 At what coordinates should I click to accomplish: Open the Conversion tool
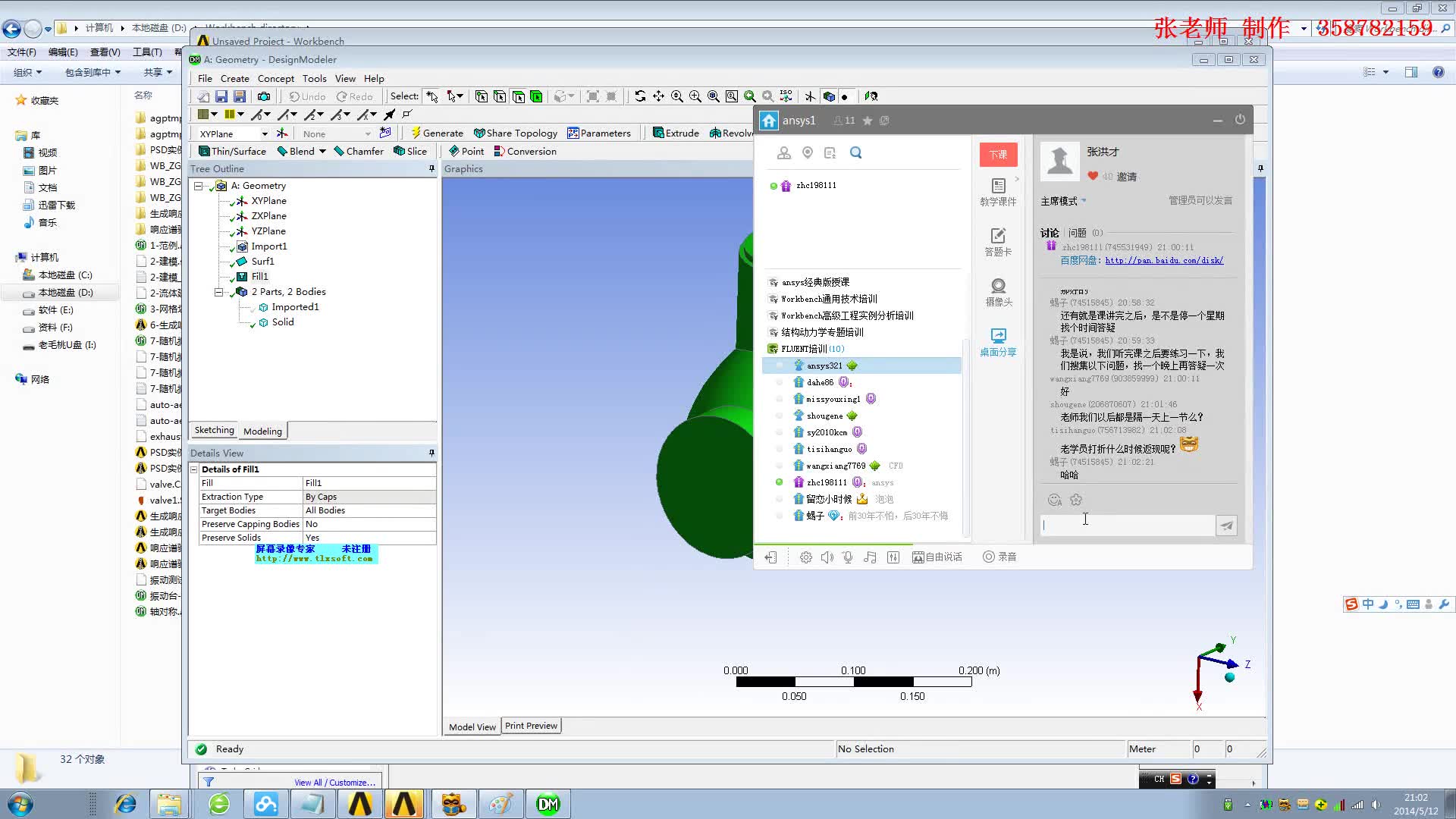pyautogui.click(x=526, y=151)
